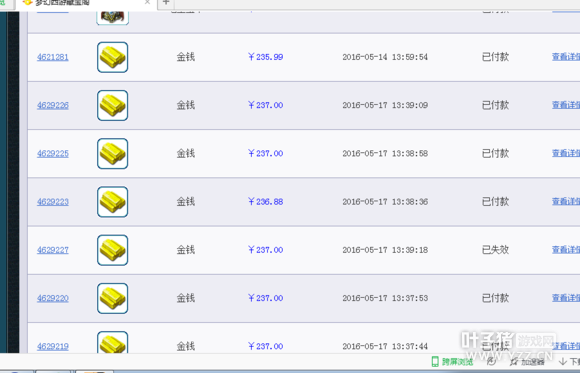
Task: View details of the ¥235.99 order
Action: (x=566, y=57)
